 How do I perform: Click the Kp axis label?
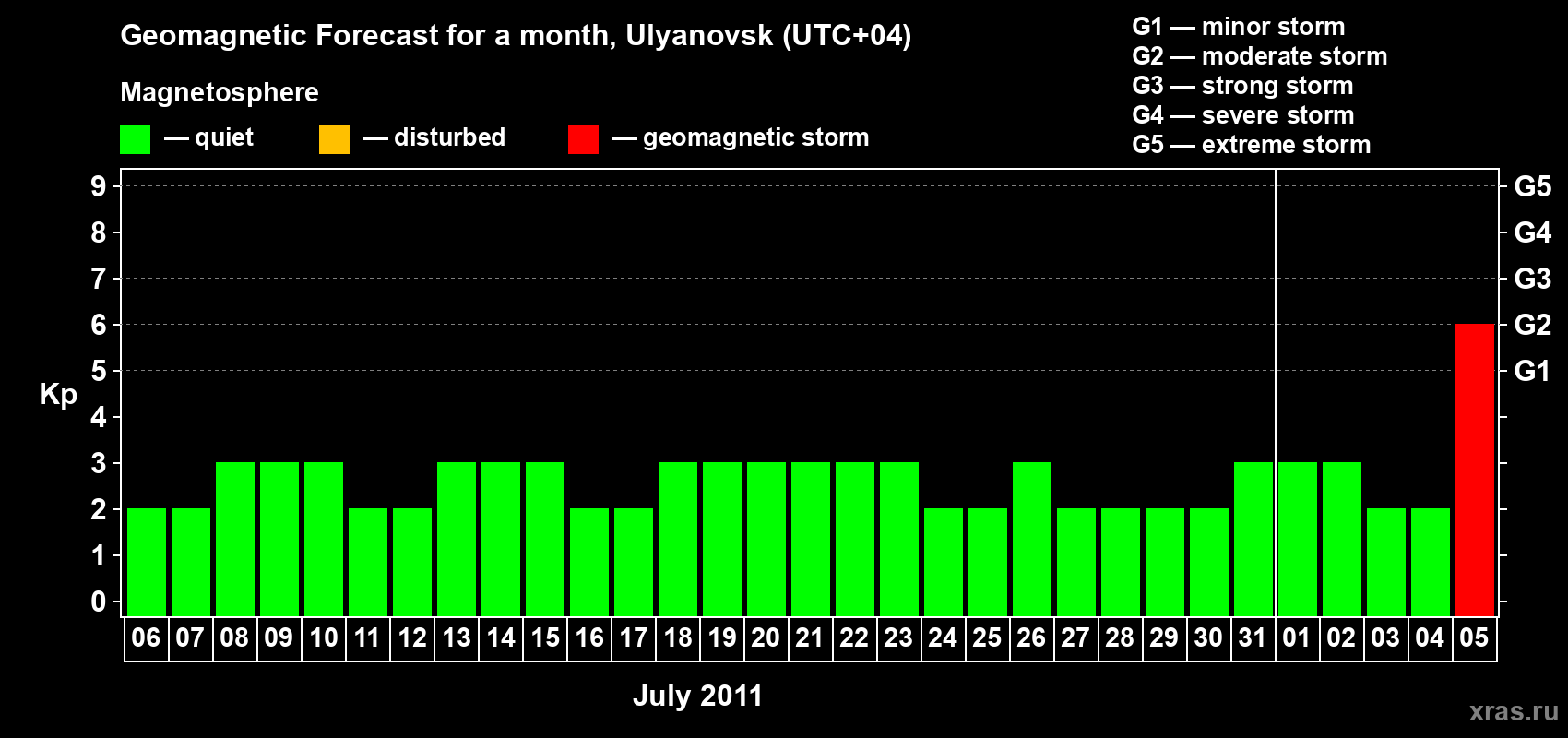58,395
